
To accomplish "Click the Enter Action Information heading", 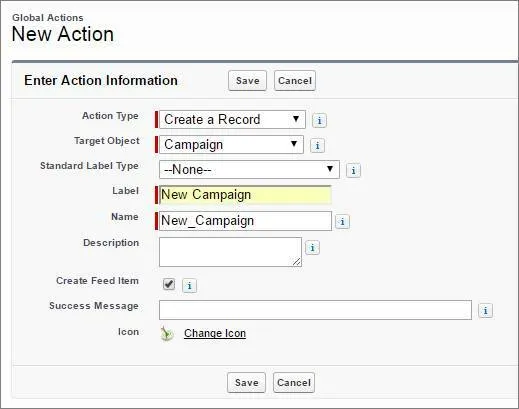I will click(x=101, y=80).
